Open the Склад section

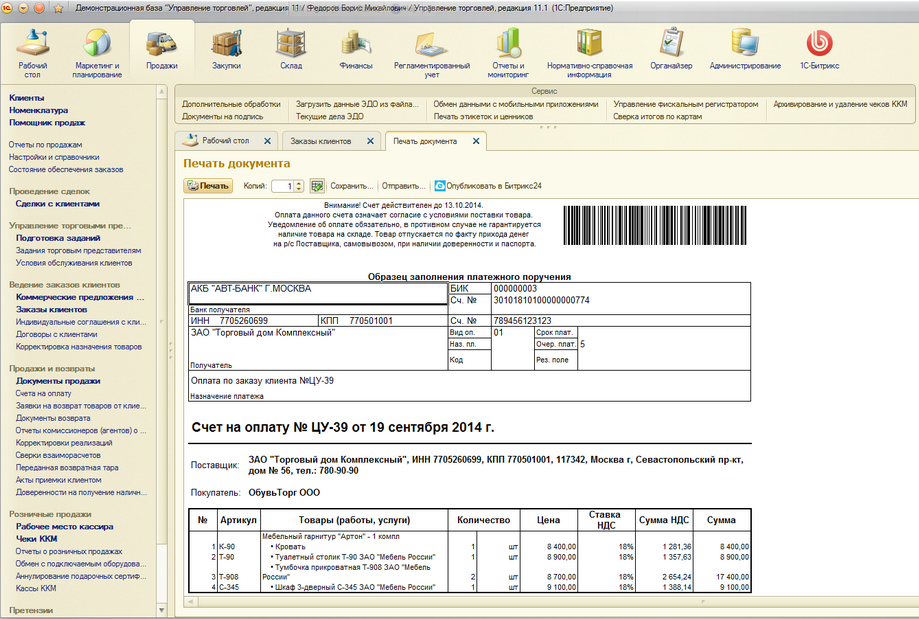click(291, 50)
